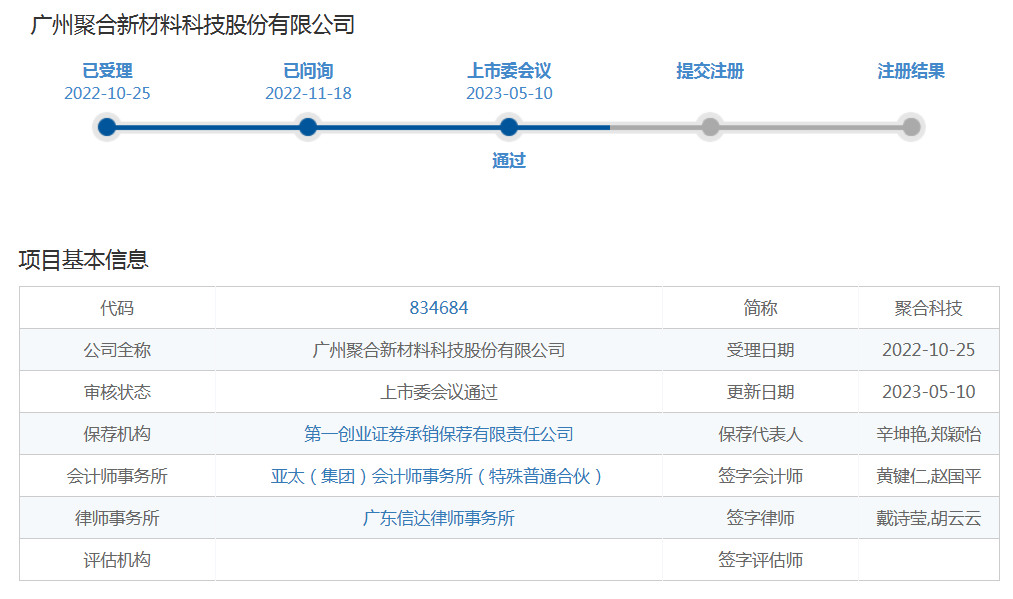Click the 律师事务所 label cell
This screenshot has width=1013, height=599.
click(x=117, y=518)
